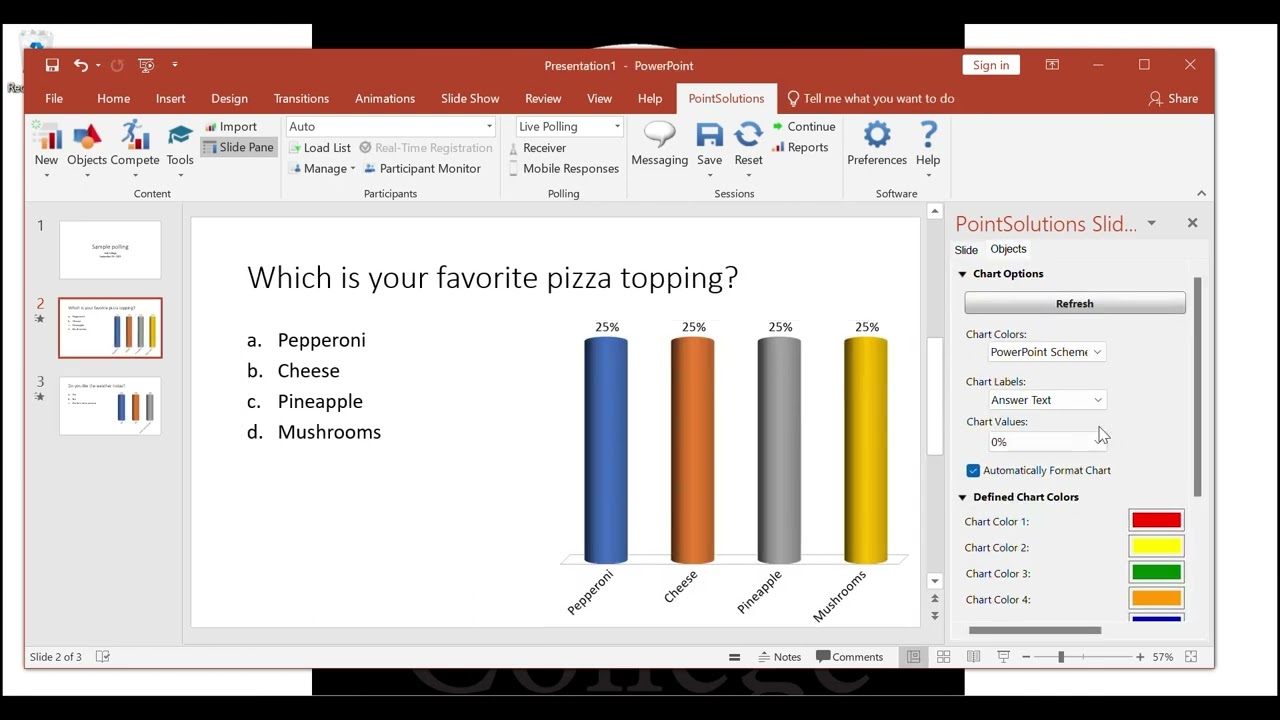Open the Chart Colors dropdown
1280x720 pixels.
pos(1046,352)
